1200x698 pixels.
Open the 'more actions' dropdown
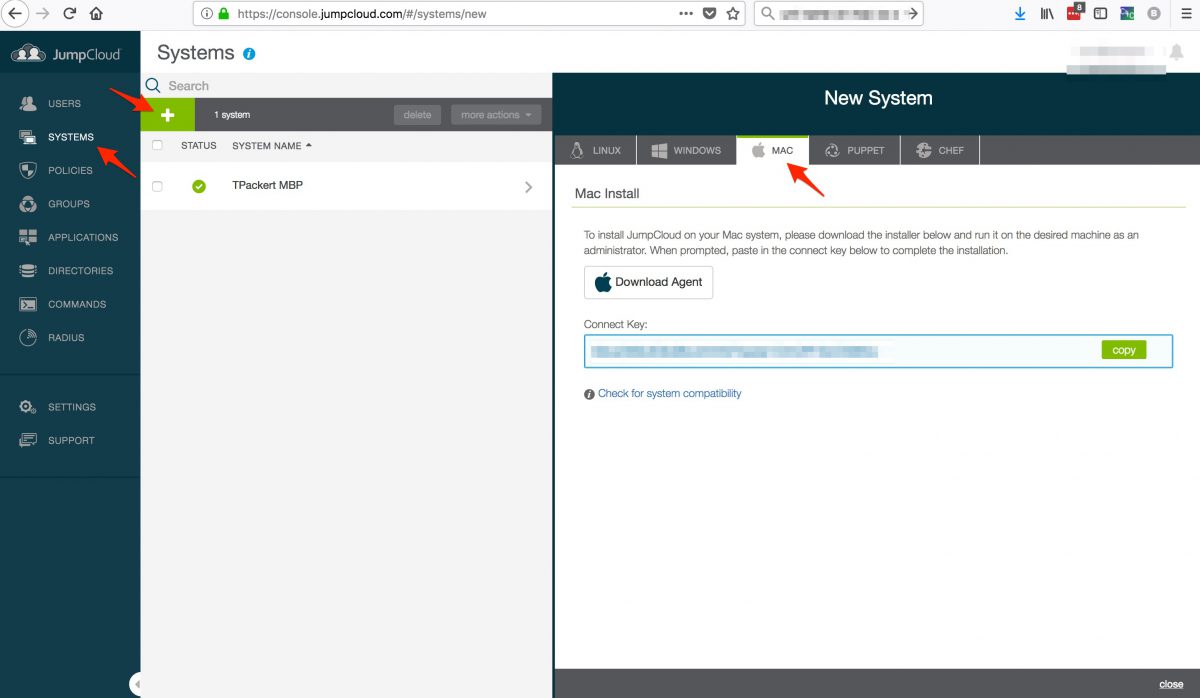[x=496, y=114]
